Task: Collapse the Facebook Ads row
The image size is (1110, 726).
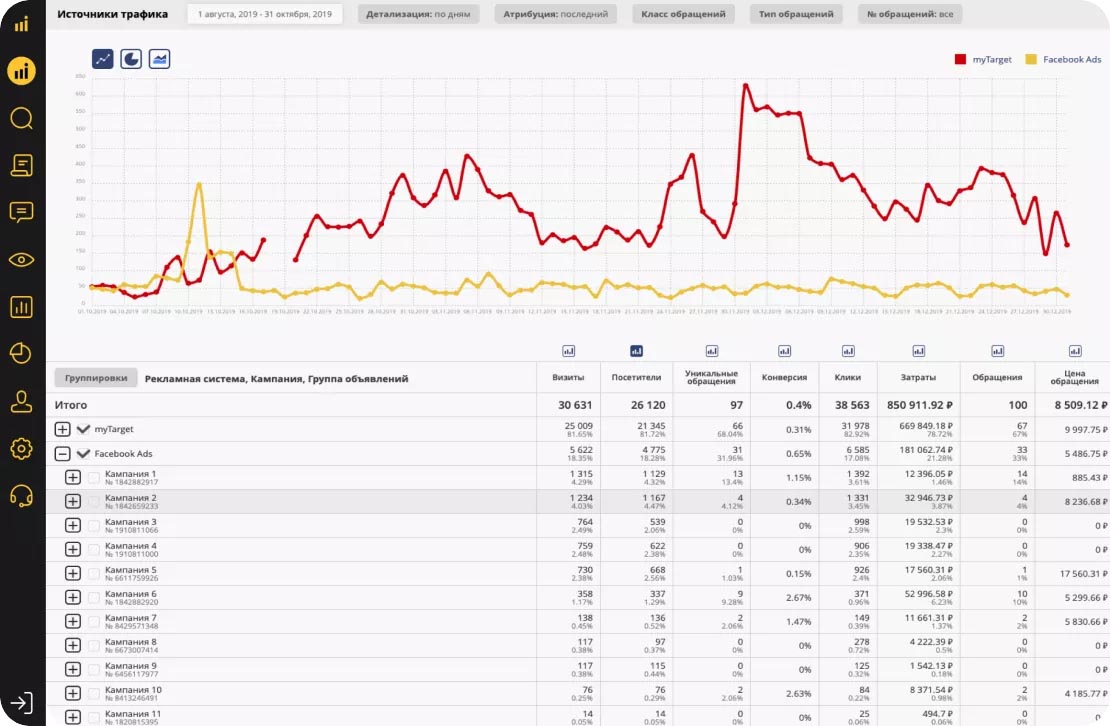Action: (x=62, y=454)
